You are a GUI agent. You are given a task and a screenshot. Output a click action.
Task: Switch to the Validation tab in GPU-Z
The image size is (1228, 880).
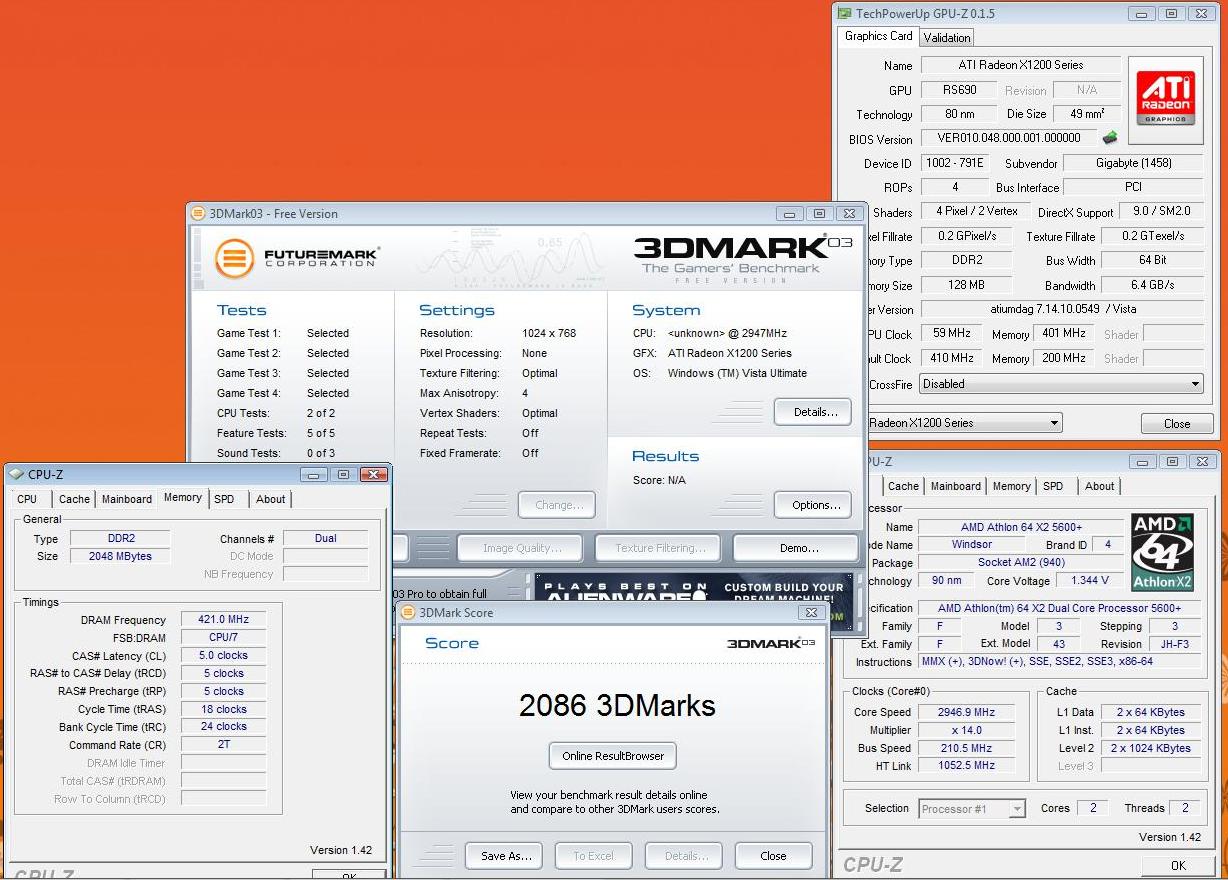coord(946,37)
